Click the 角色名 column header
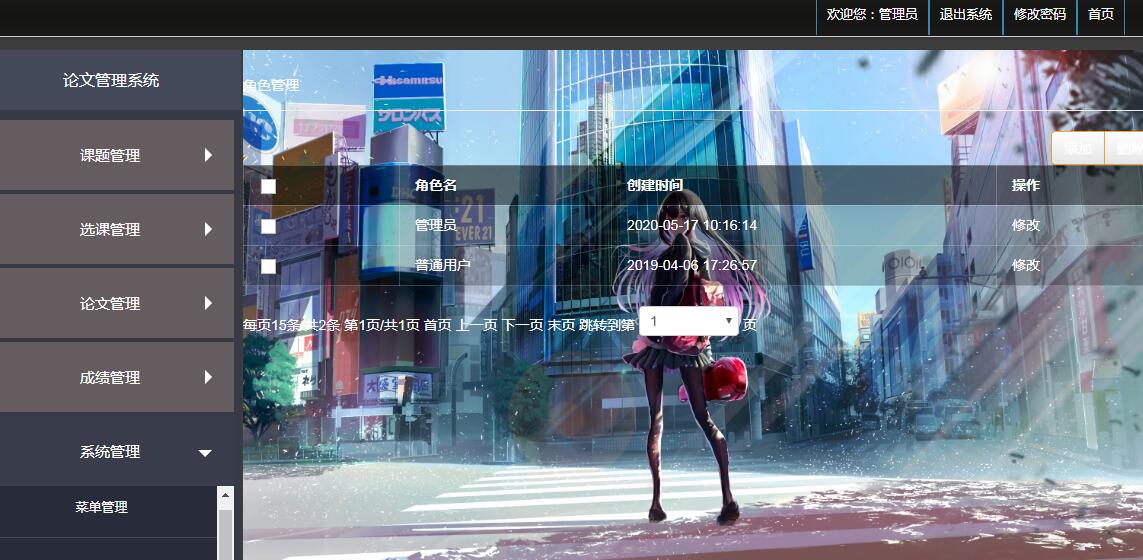 coord(436,185)
